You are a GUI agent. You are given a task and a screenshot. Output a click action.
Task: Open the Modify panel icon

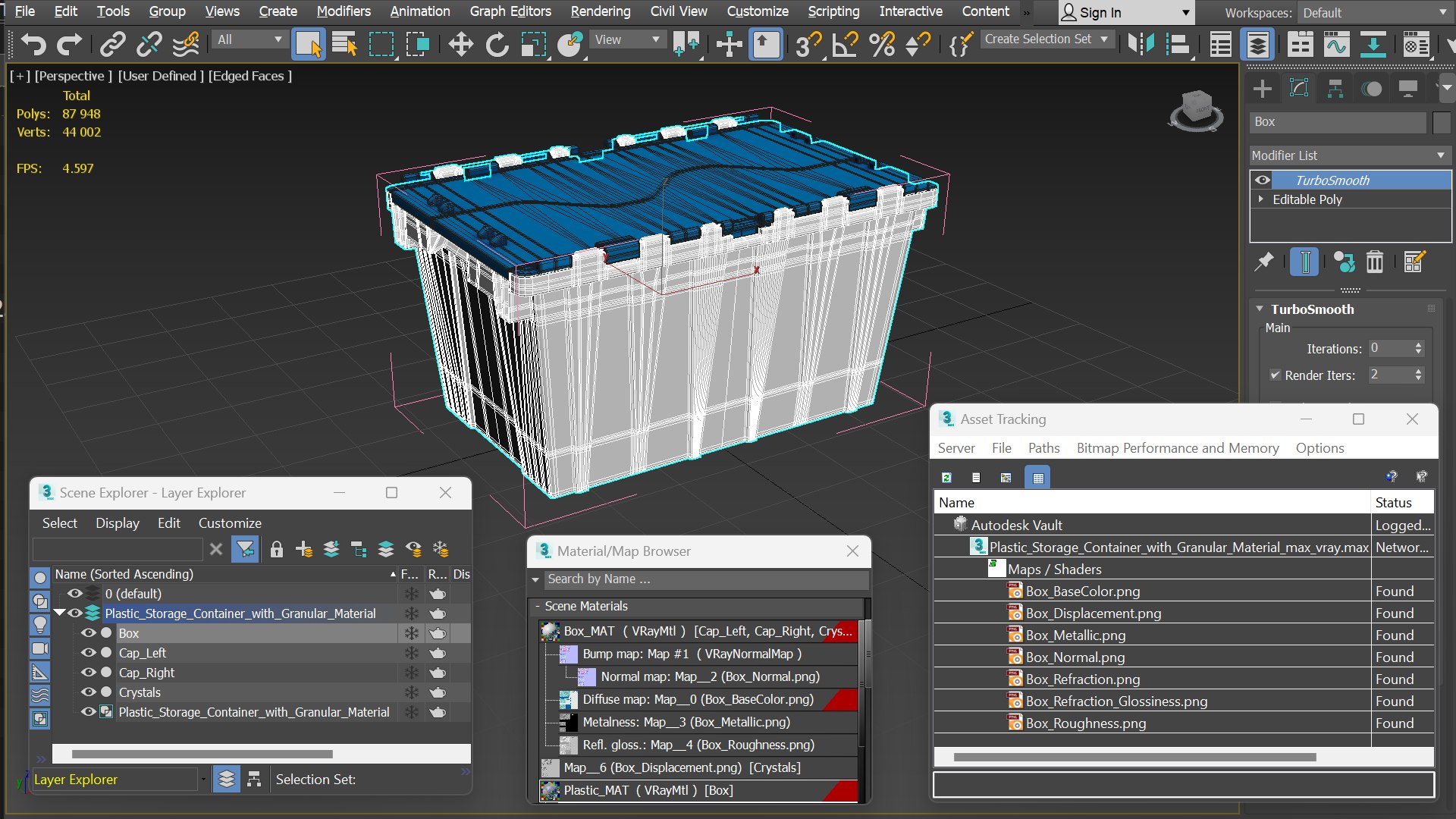coord(1299,89)
